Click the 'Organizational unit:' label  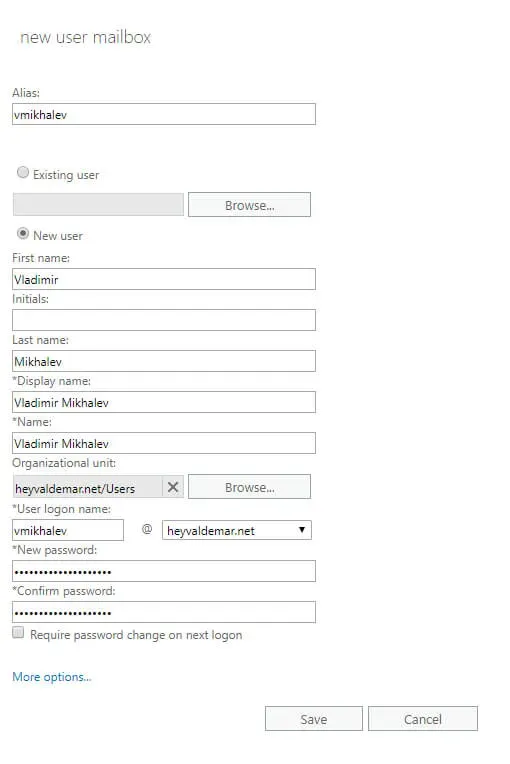tap(64, 463)
